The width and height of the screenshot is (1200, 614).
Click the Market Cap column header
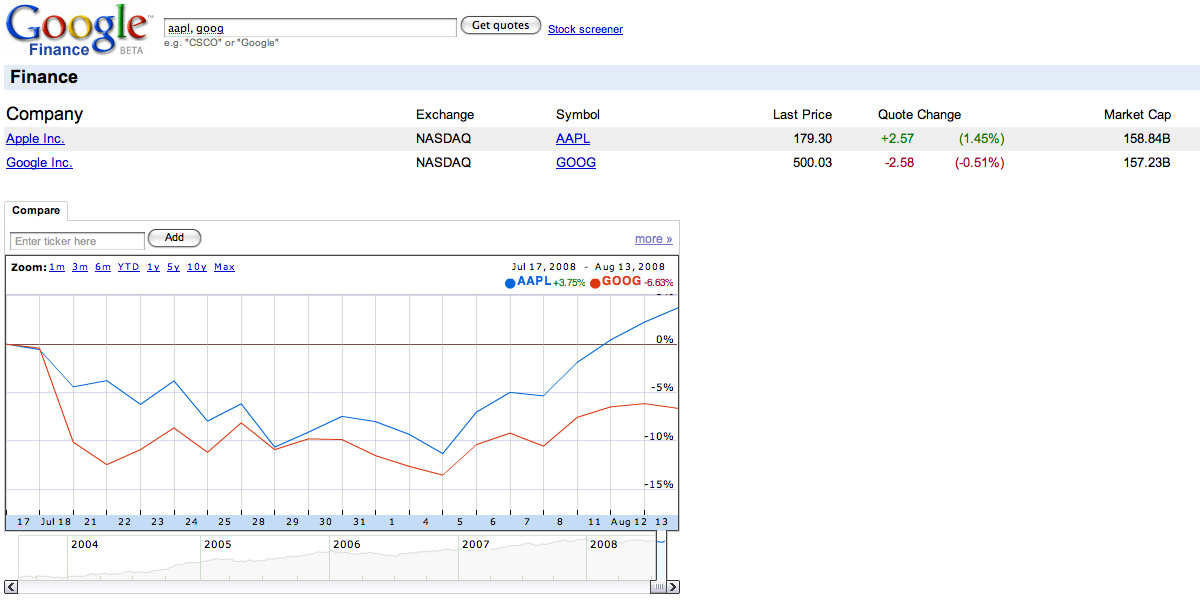pyautogui.click(x=1137, y=115)
